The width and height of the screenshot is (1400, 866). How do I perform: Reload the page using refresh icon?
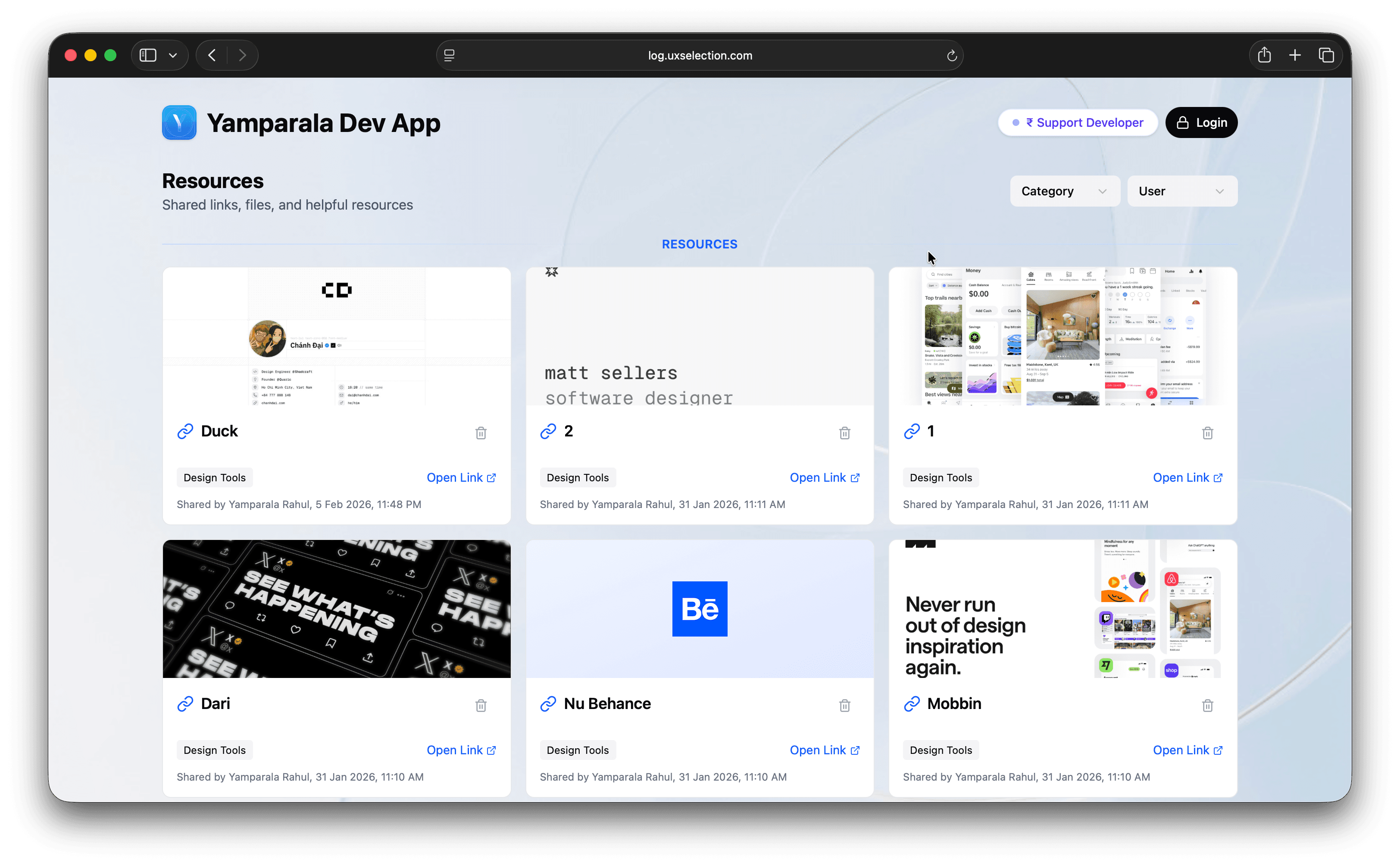pos(951,56)
